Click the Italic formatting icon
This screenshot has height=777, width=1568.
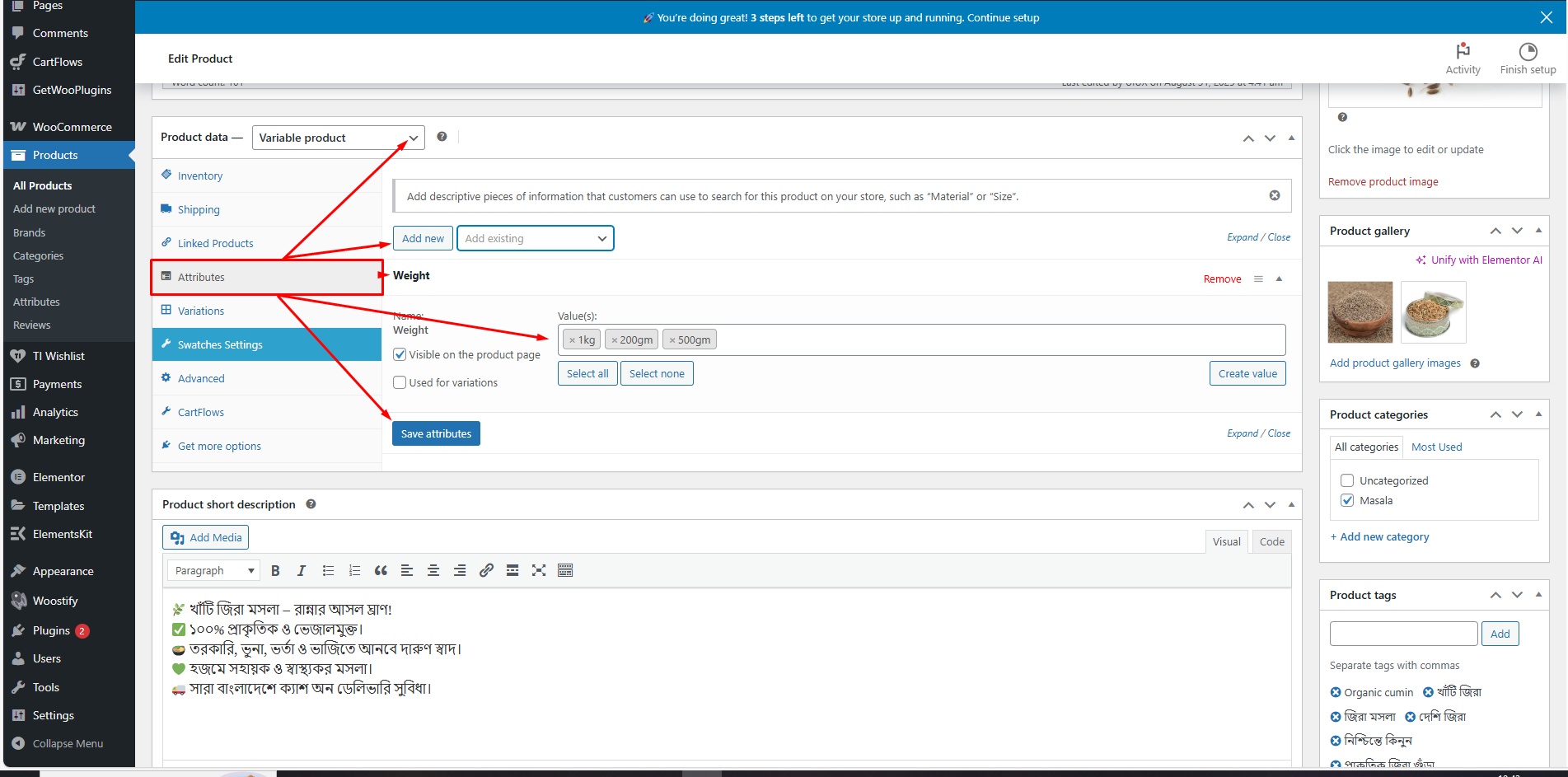point(302,570)
